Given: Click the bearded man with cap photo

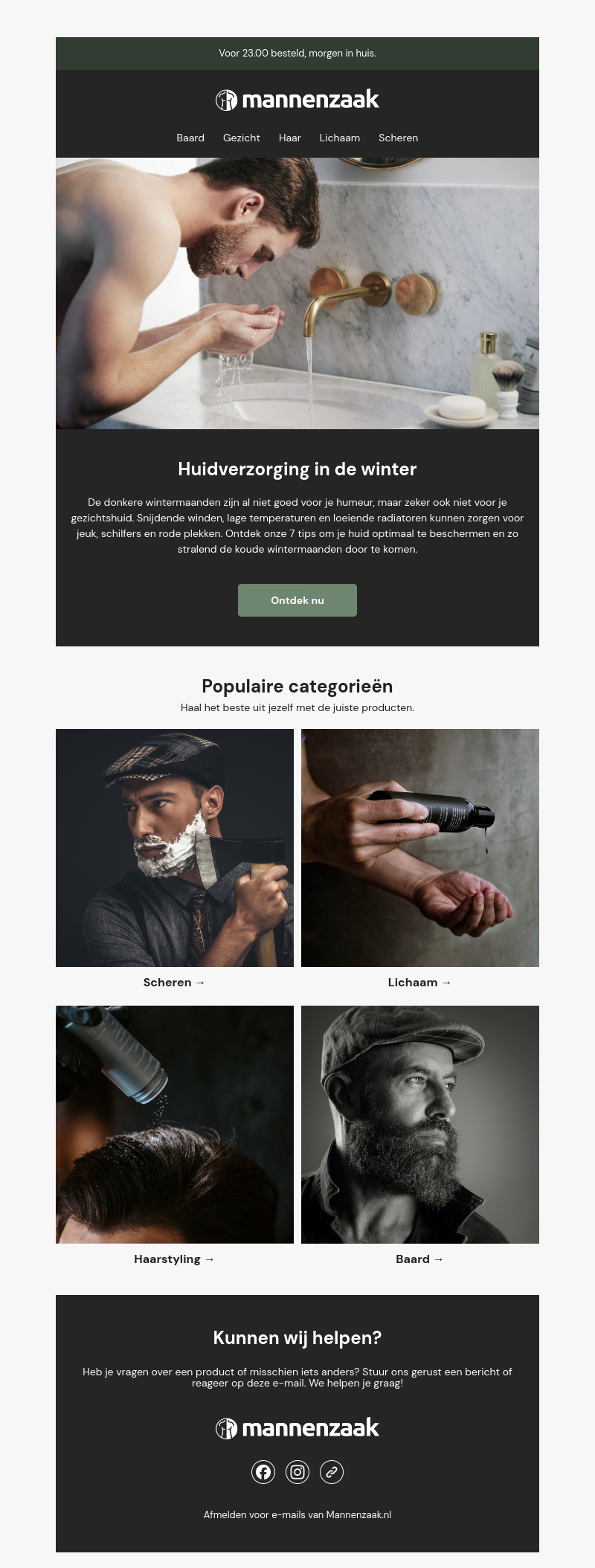Looking at the screenshot, I should click(x=420, y=1125).
